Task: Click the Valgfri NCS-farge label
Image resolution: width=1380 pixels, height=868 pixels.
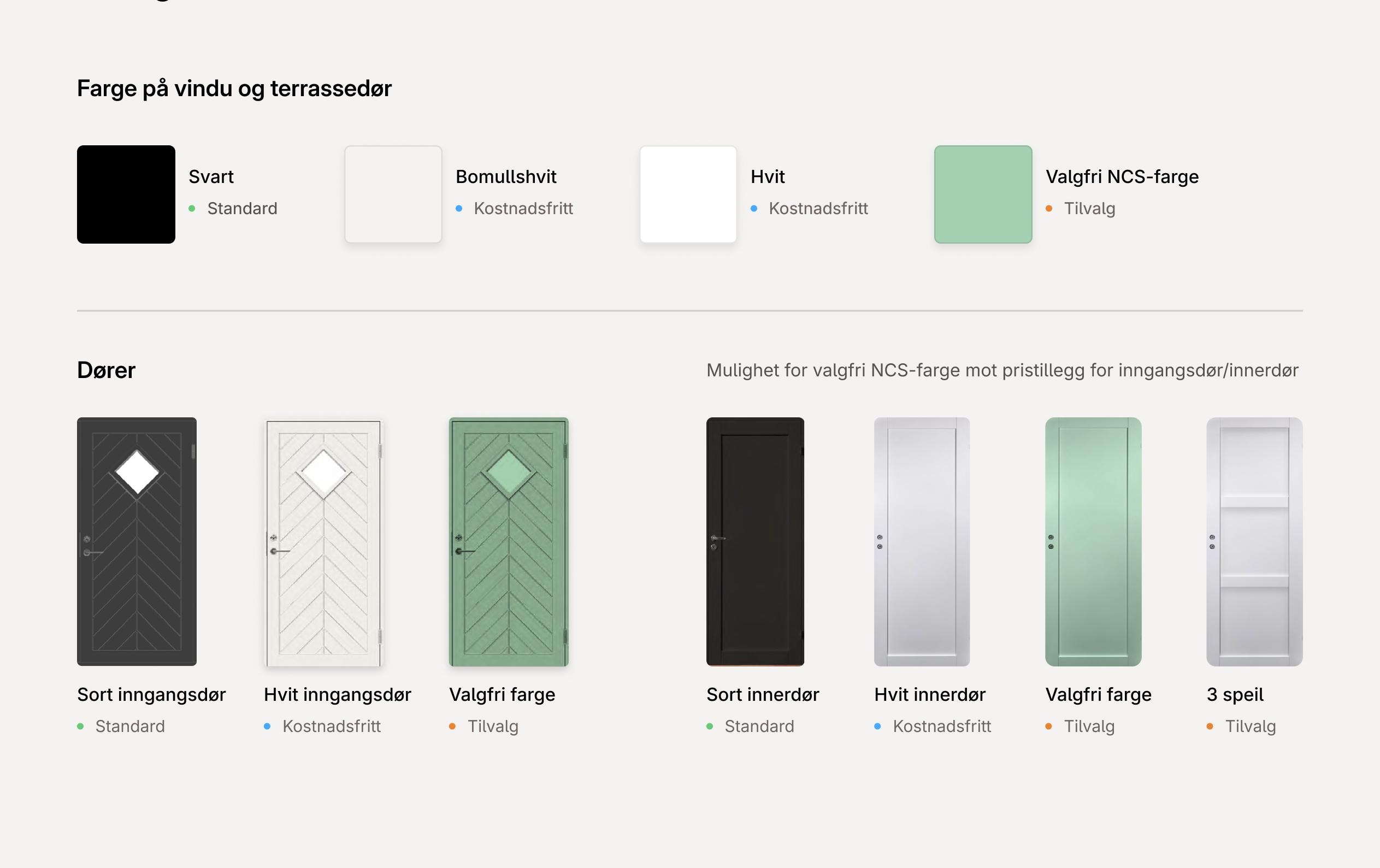Action: (x=1122, y=176)
